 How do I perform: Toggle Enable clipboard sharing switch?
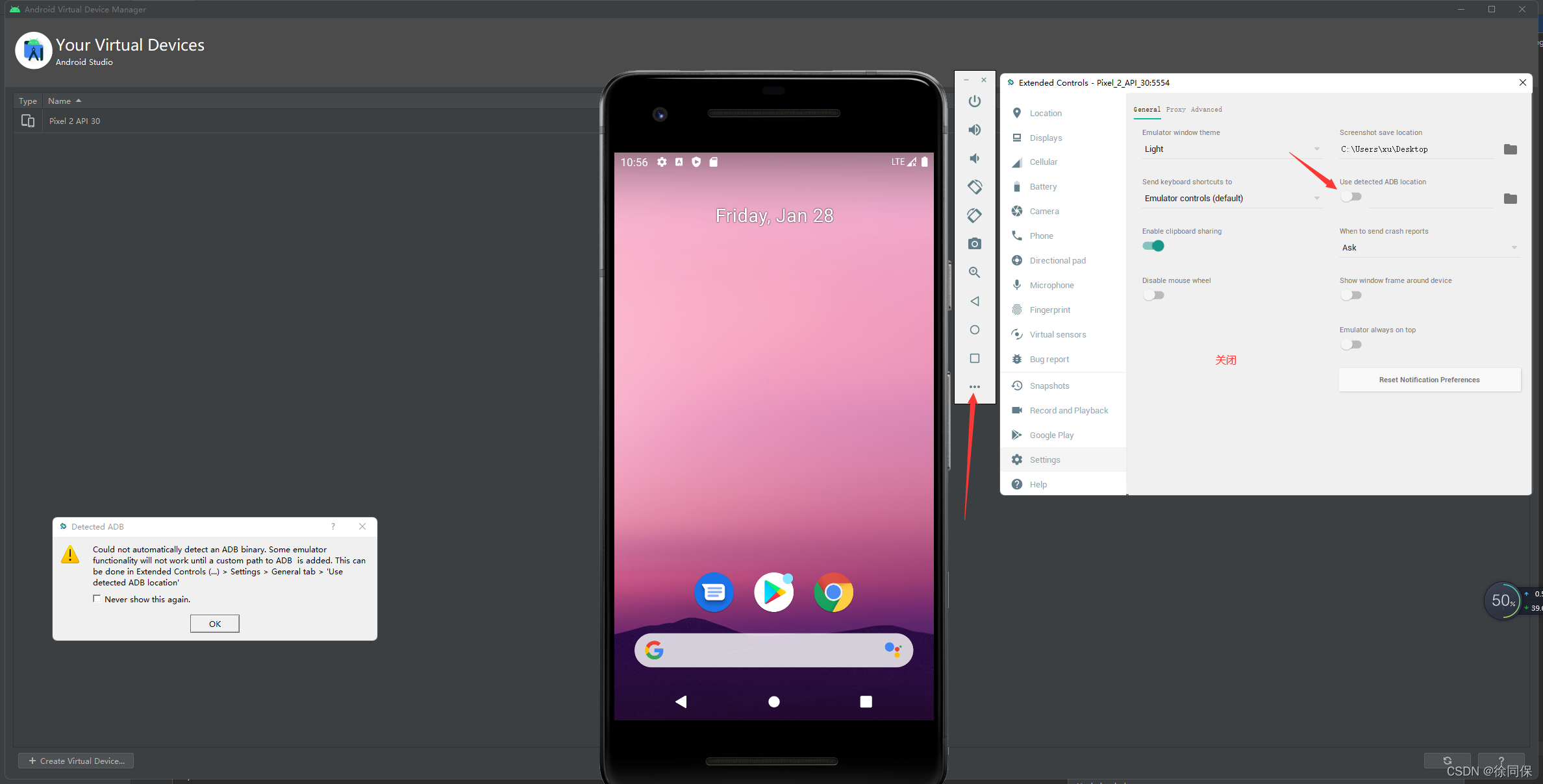click(1154, 245)
